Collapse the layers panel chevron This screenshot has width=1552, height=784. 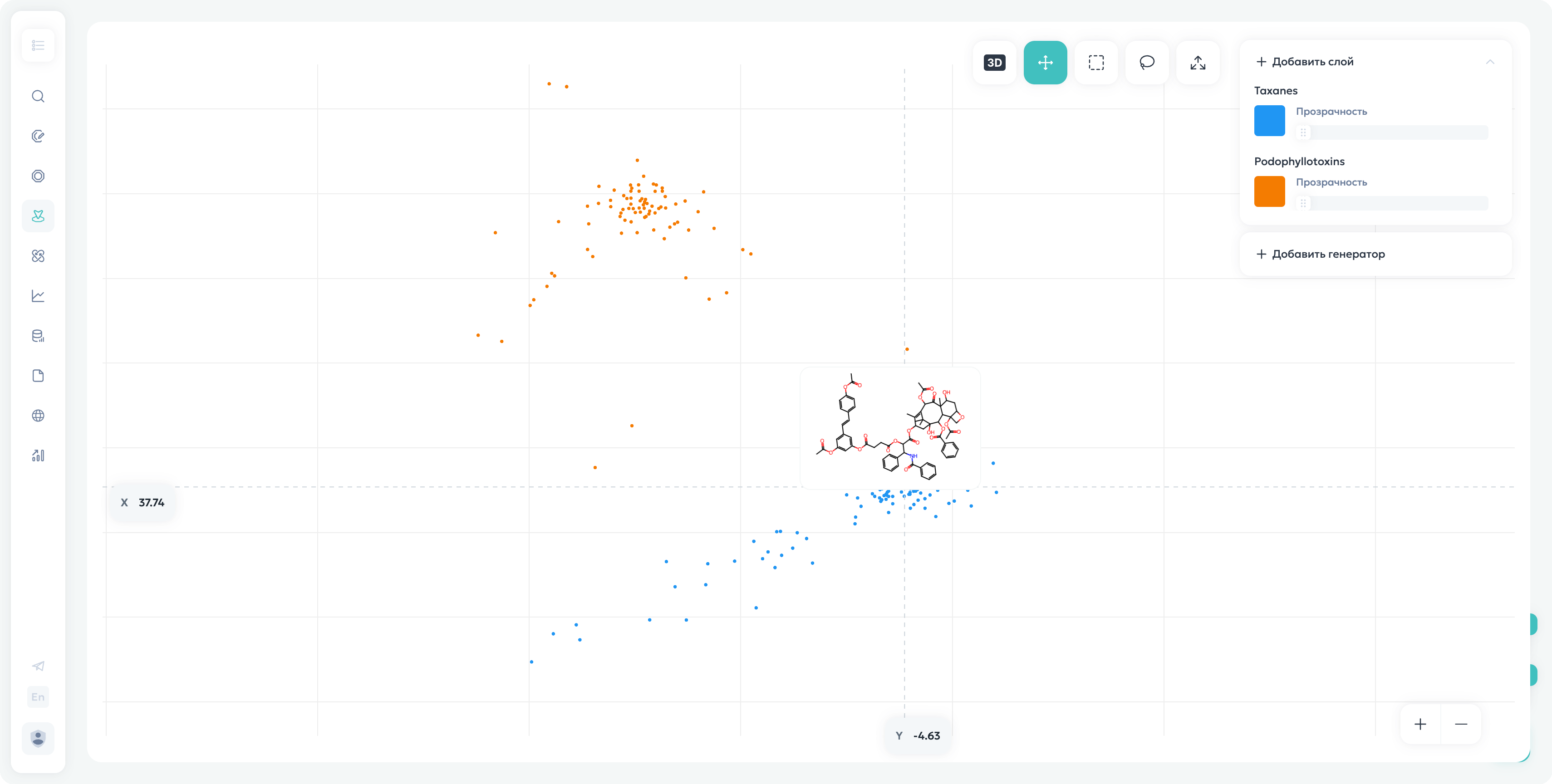1489,61
